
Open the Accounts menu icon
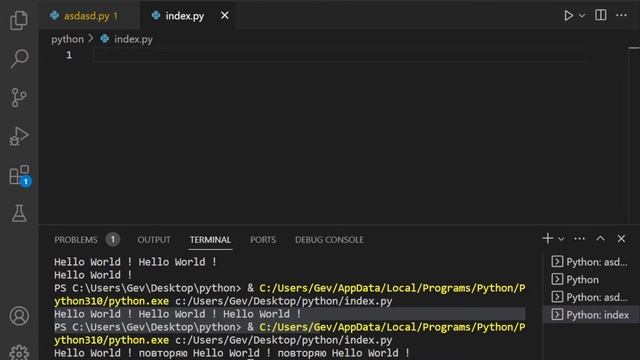pos(19,316)
